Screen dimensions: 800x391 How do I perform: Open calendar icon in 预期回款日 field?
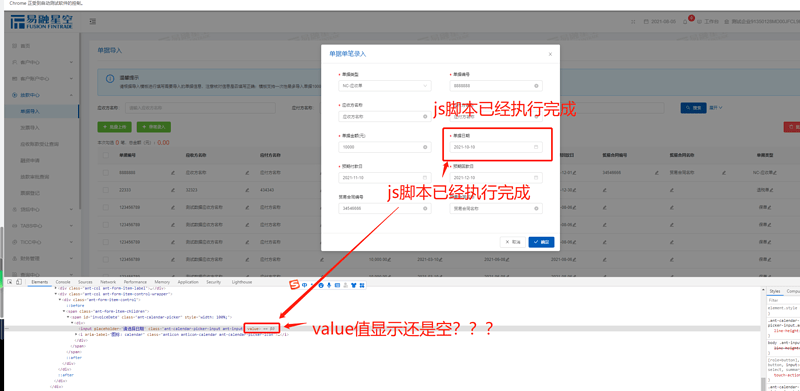click(x=536, y=178)
